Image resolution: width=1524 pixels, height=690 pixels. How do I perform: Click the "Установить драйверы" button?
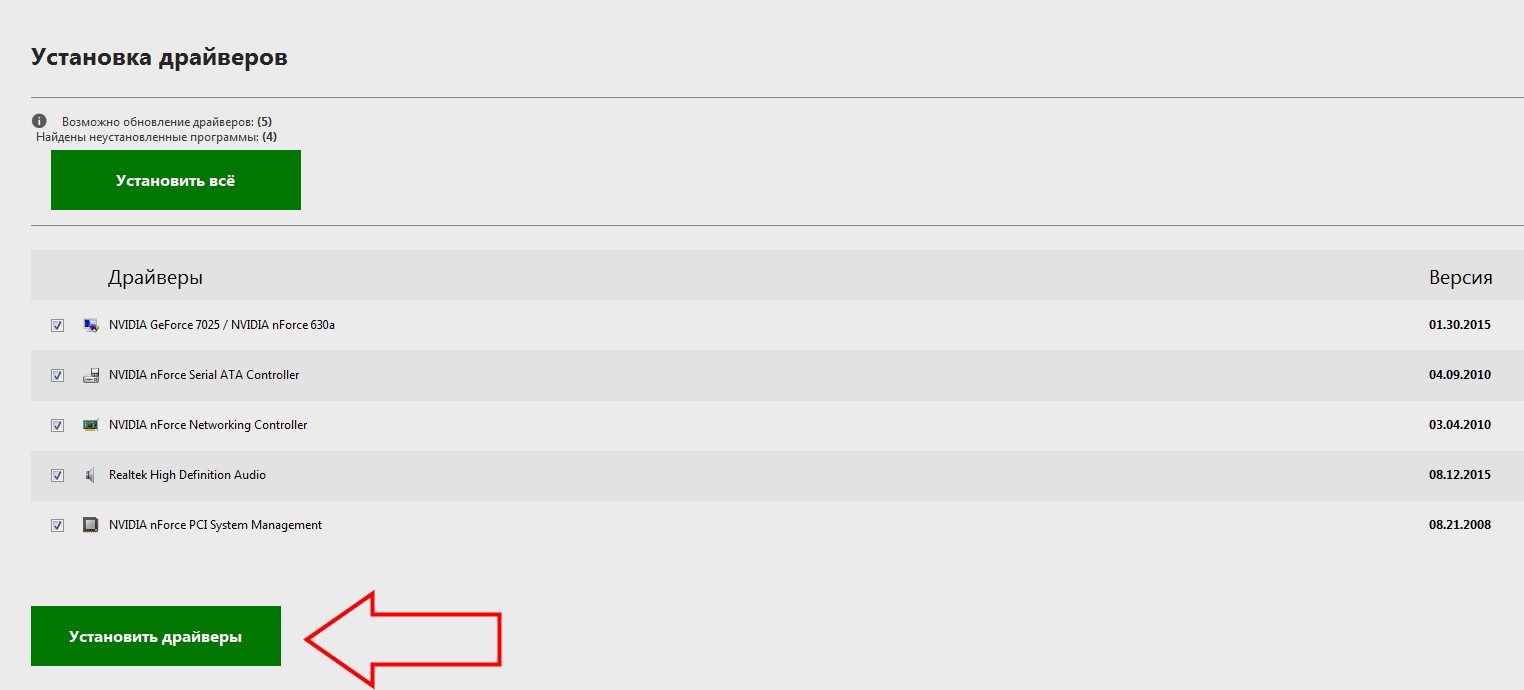point(156,636)
